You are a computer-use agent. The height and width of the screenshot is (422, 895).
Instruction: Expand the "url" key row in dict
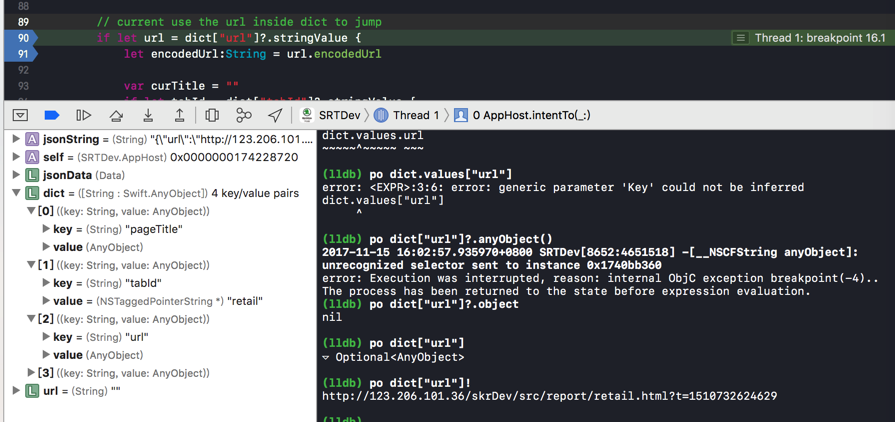[x=46, y=337]
